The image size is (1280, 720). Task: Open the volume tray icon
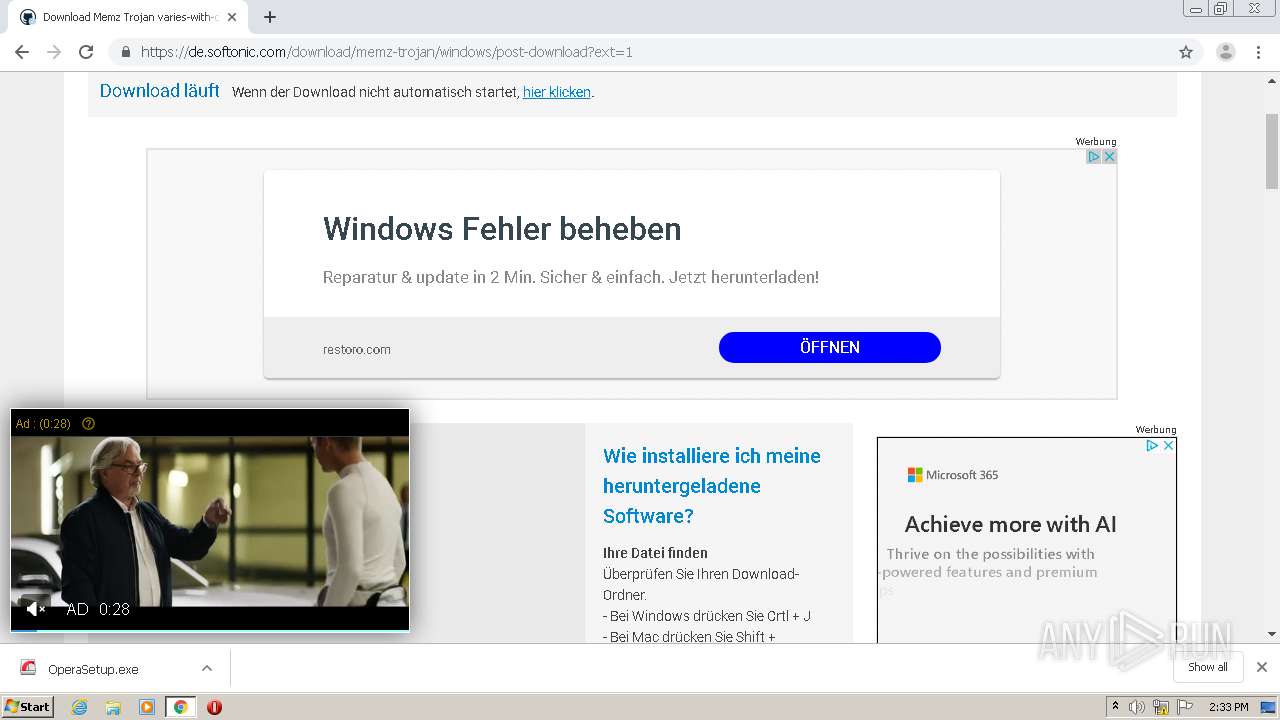1137,707
